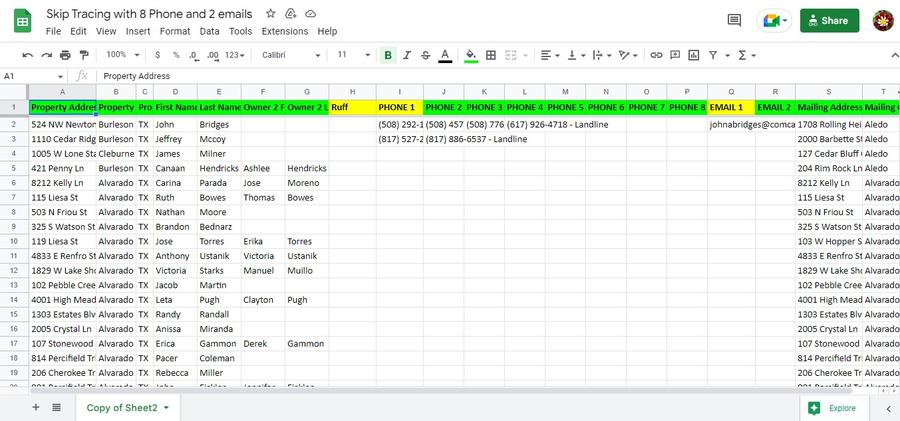Select the yellow Ruff header cell

click(352, 107)
